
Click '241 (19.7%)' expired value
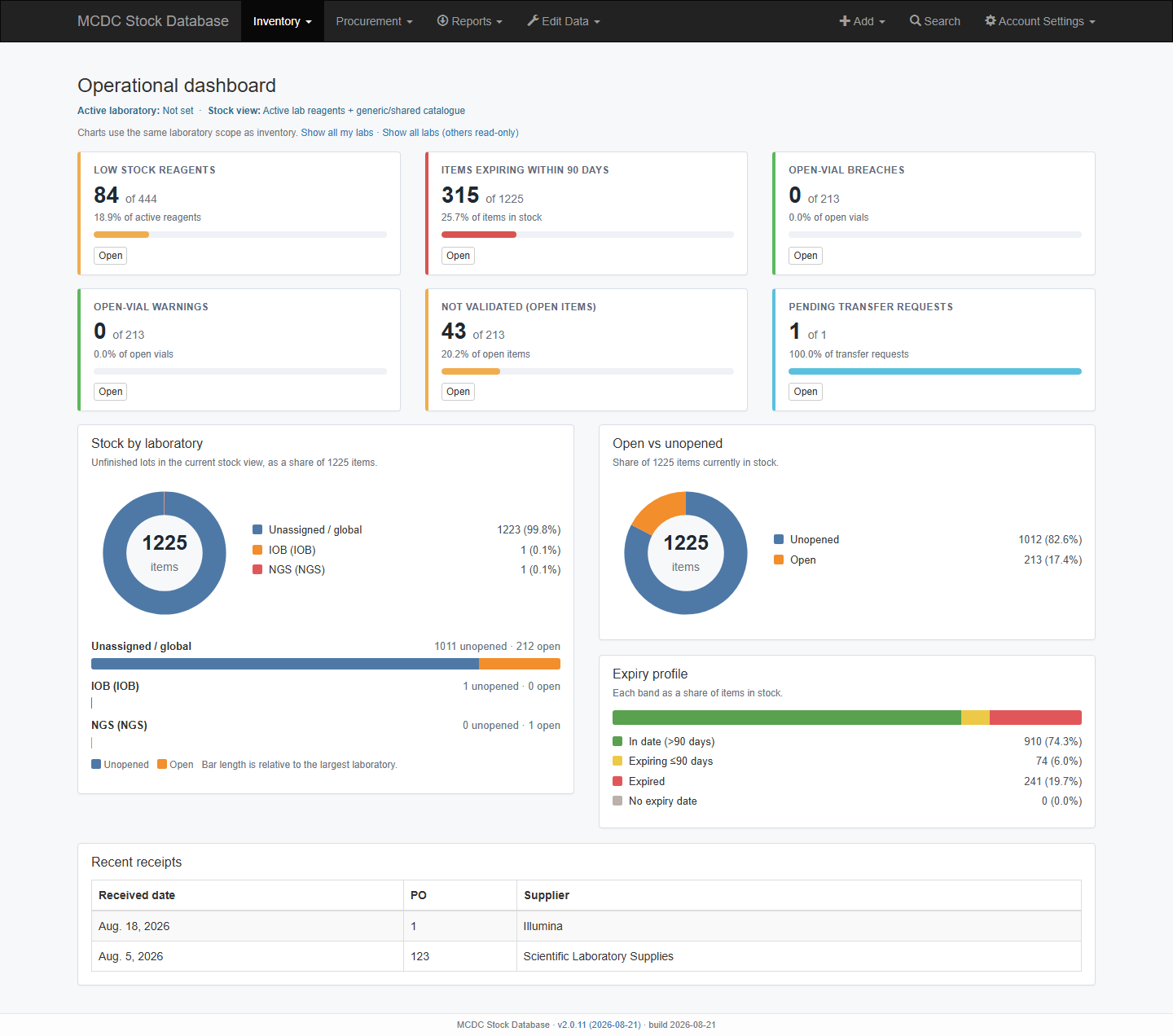1052,781
